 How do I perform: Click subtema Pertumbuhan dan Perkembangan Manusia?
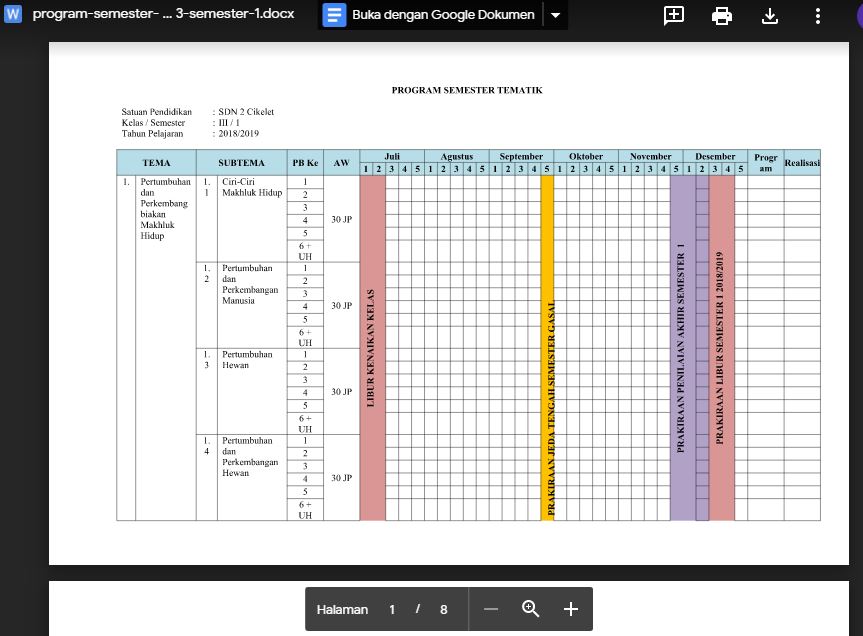(250, 284)
